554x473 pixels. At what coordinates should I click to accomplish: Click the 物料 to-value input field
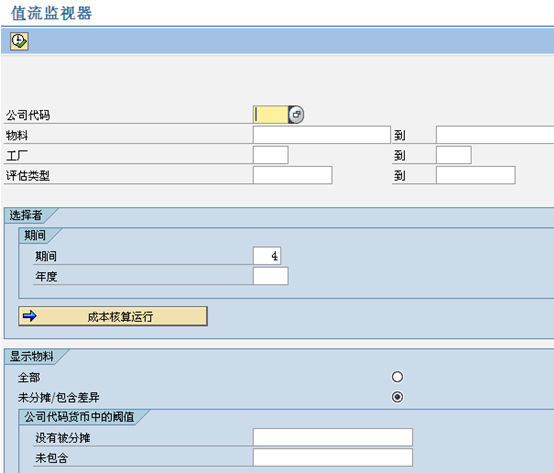(x=495, y=135)
